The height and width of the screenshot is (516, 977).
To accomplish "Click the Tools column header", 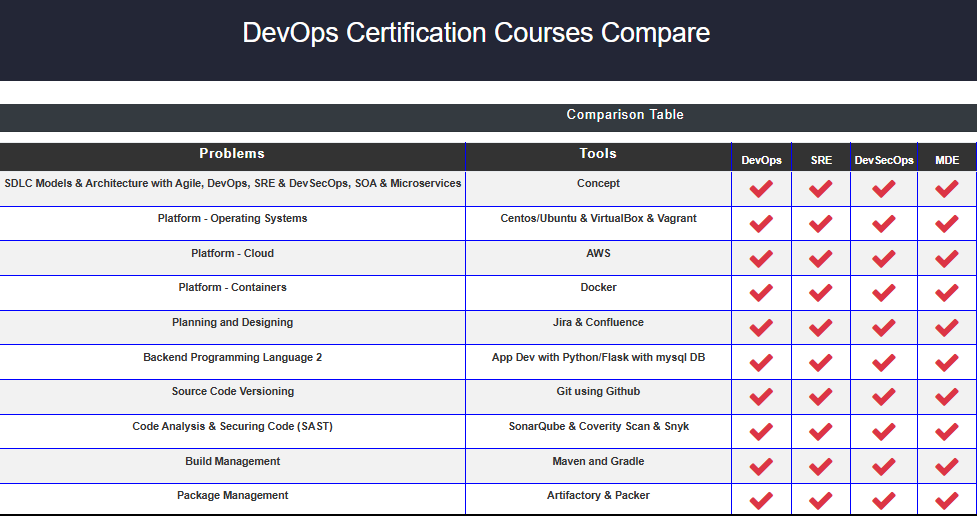I will (598, 154).
